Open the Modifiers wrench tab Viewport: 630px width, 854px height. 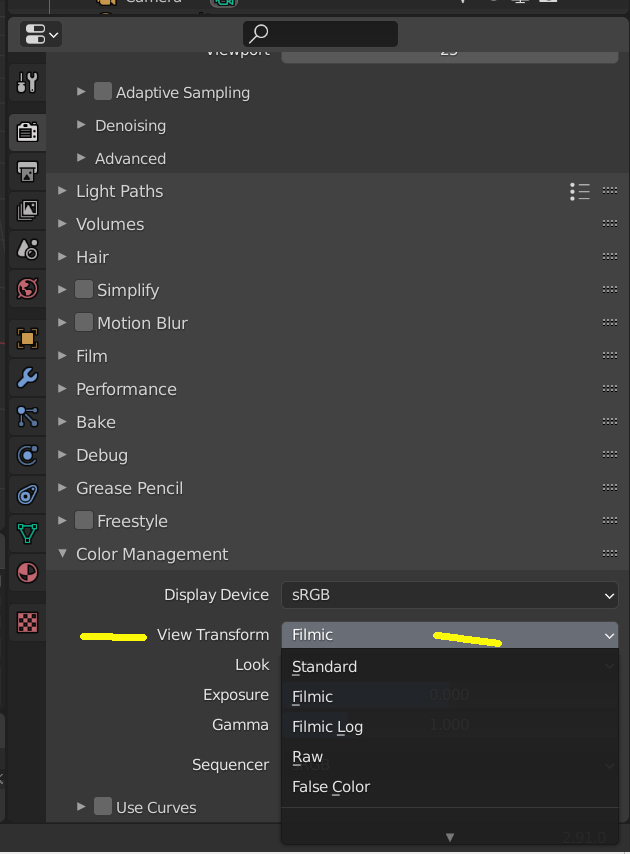click(x=27, y=377)
